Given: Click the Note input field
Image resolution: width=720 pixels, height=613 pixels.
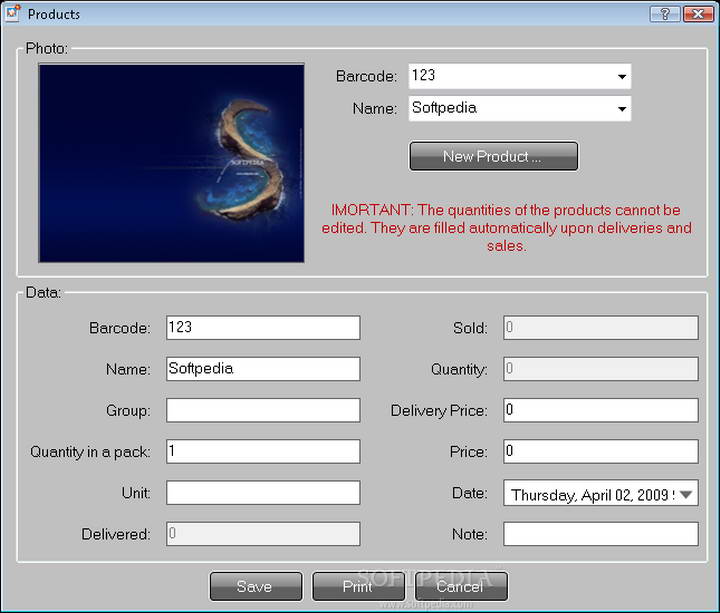Looking at the screenshot, I should [601, 534].
